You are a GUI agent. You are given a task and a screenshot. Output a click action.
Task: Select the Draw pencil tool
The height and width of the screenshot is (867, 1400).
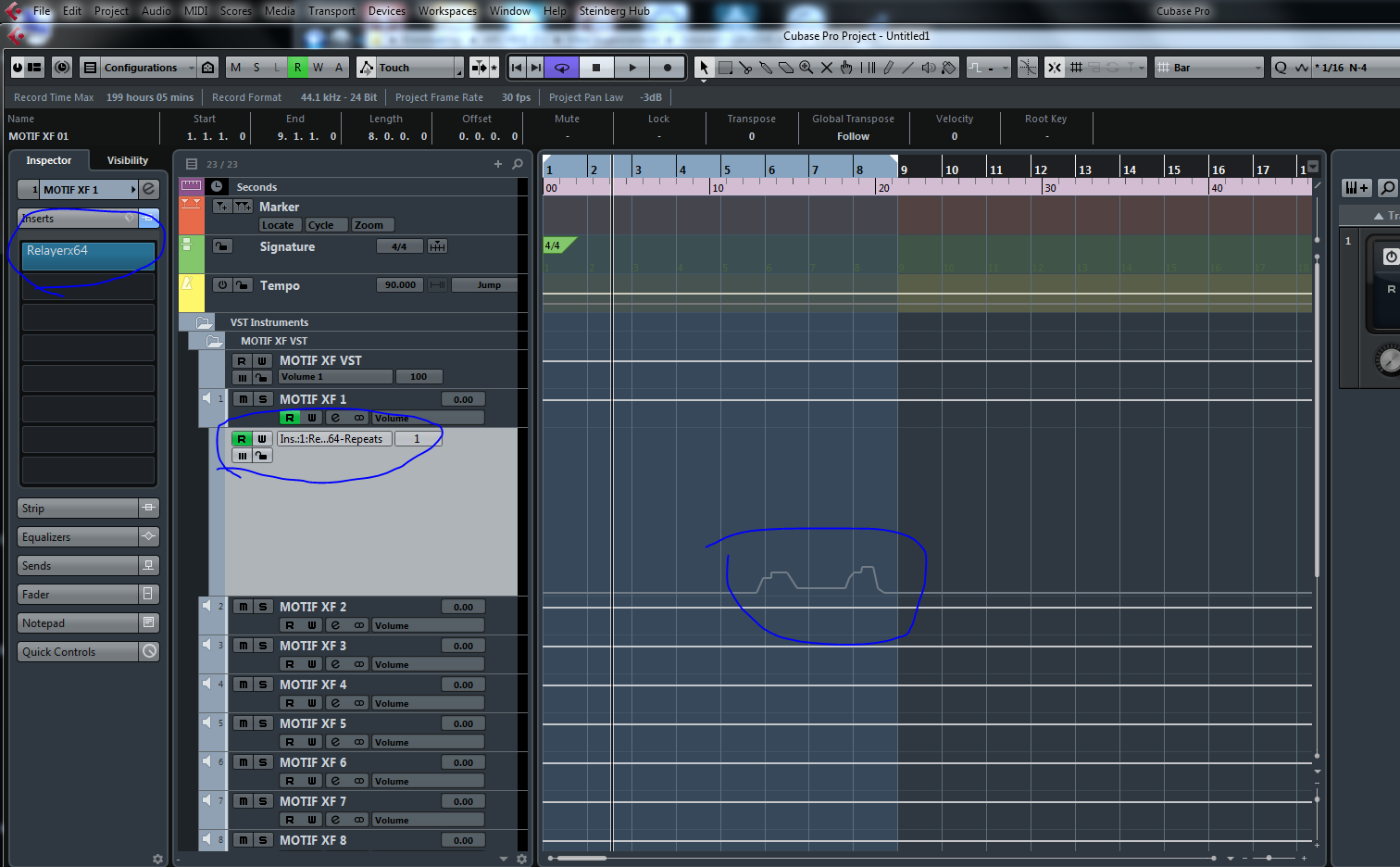(x=888, y=68)
